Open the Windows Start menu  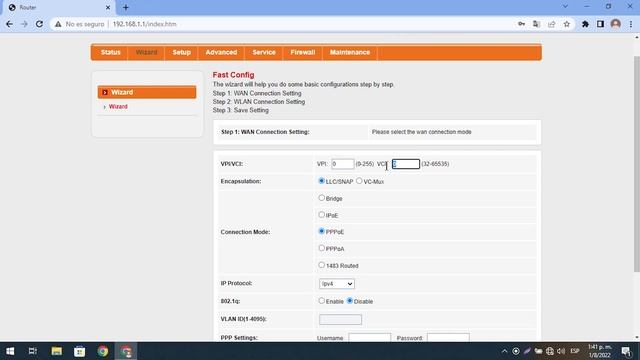10,351
